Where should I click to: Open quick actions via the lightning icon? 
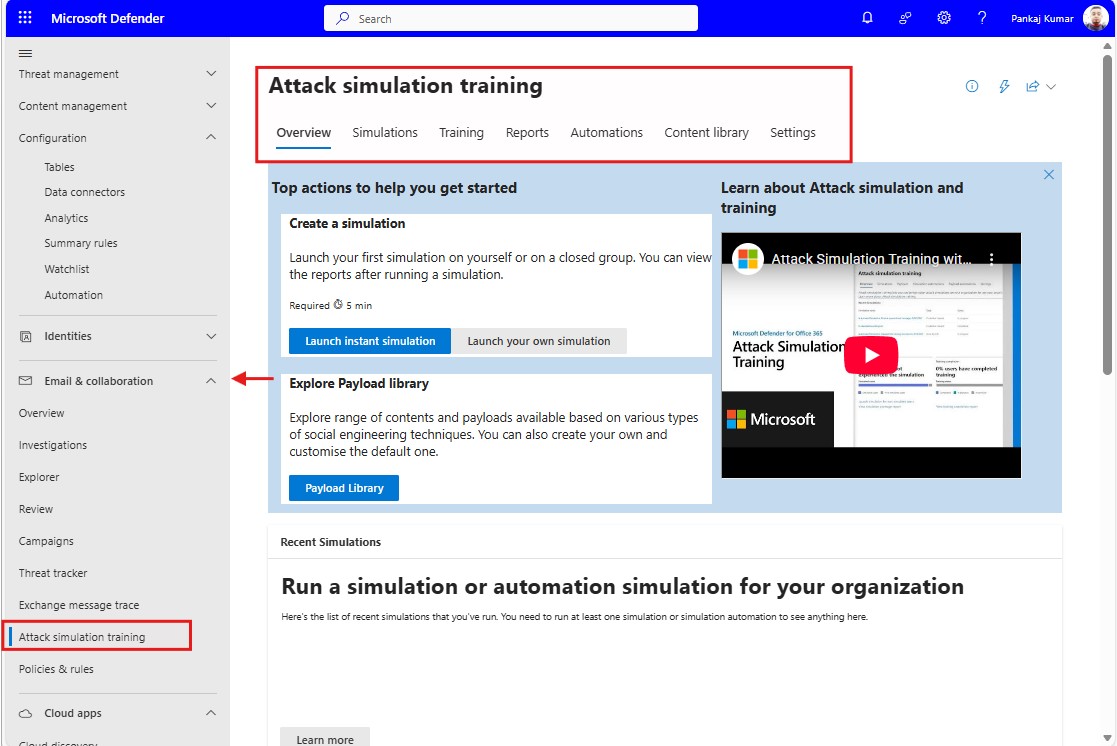pyautogui.click(x=1004, y=87)
